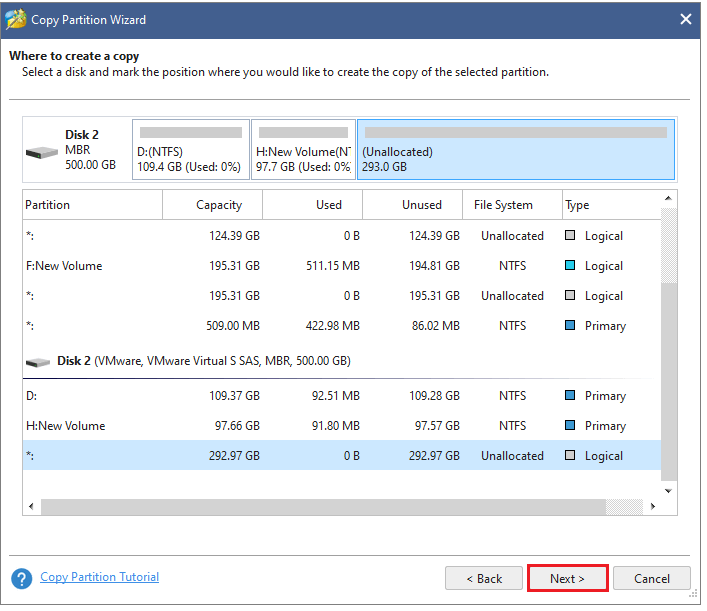This screenshot has height=611, width=707.
Task: Click the blue swatch in D: row
Action: (x=570, y=395)
